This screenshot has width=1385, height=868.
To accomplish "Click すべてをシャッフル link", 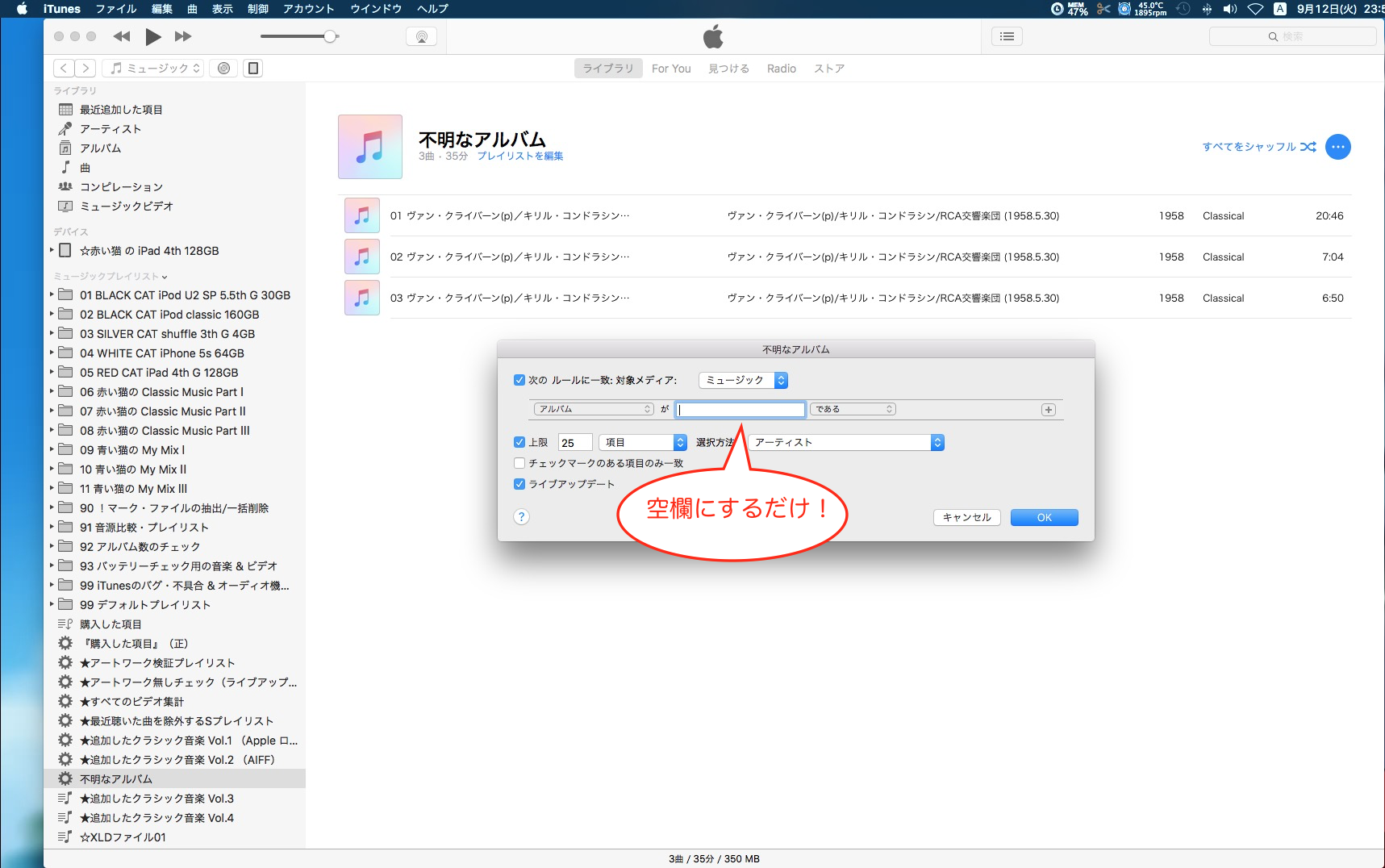I will tap(1259, 147).
